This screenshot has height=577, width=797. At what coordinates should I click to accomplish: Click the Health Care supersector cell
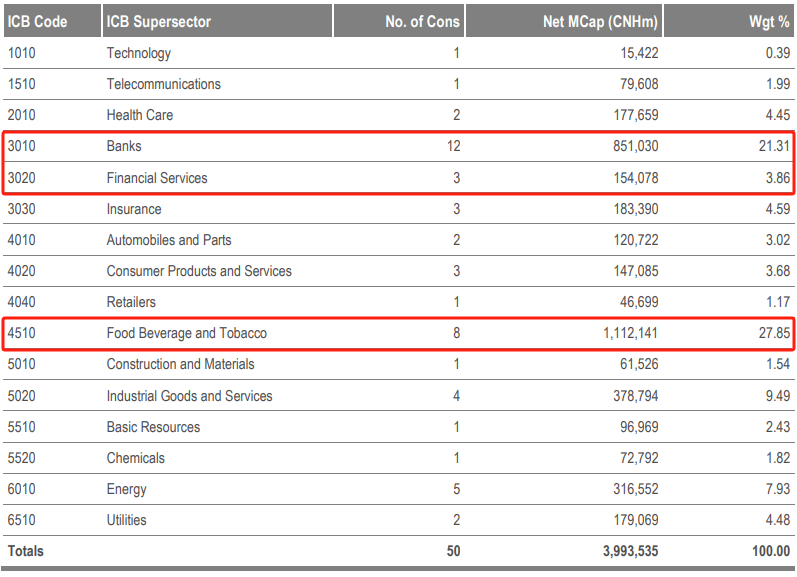(140, 115)
